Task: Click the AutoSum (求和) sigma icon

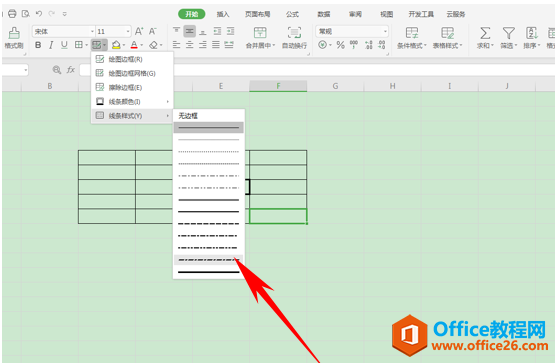Action: [485, 33]
